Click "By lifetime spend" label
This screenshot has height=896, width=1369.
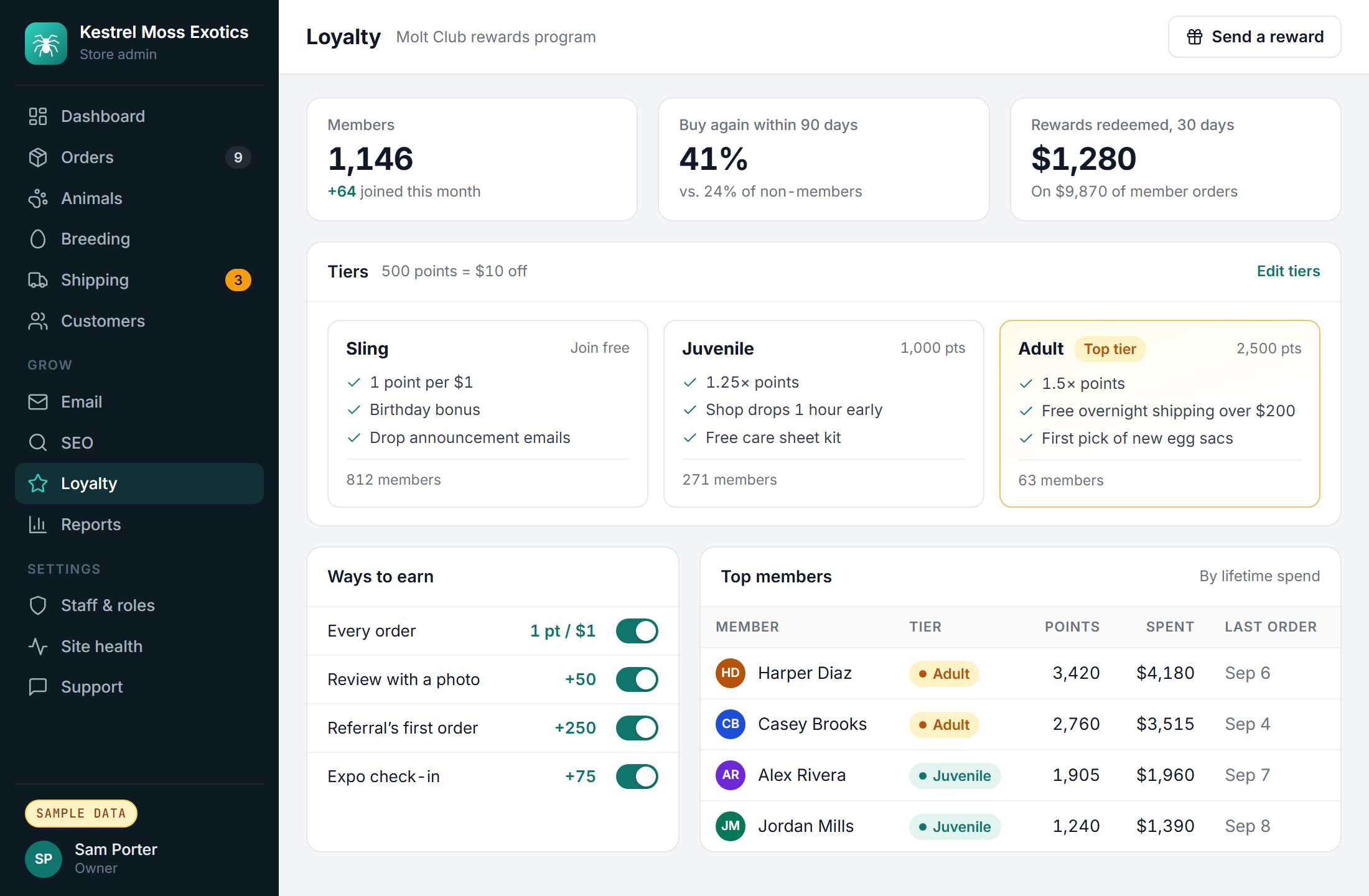pos(1259,576)
